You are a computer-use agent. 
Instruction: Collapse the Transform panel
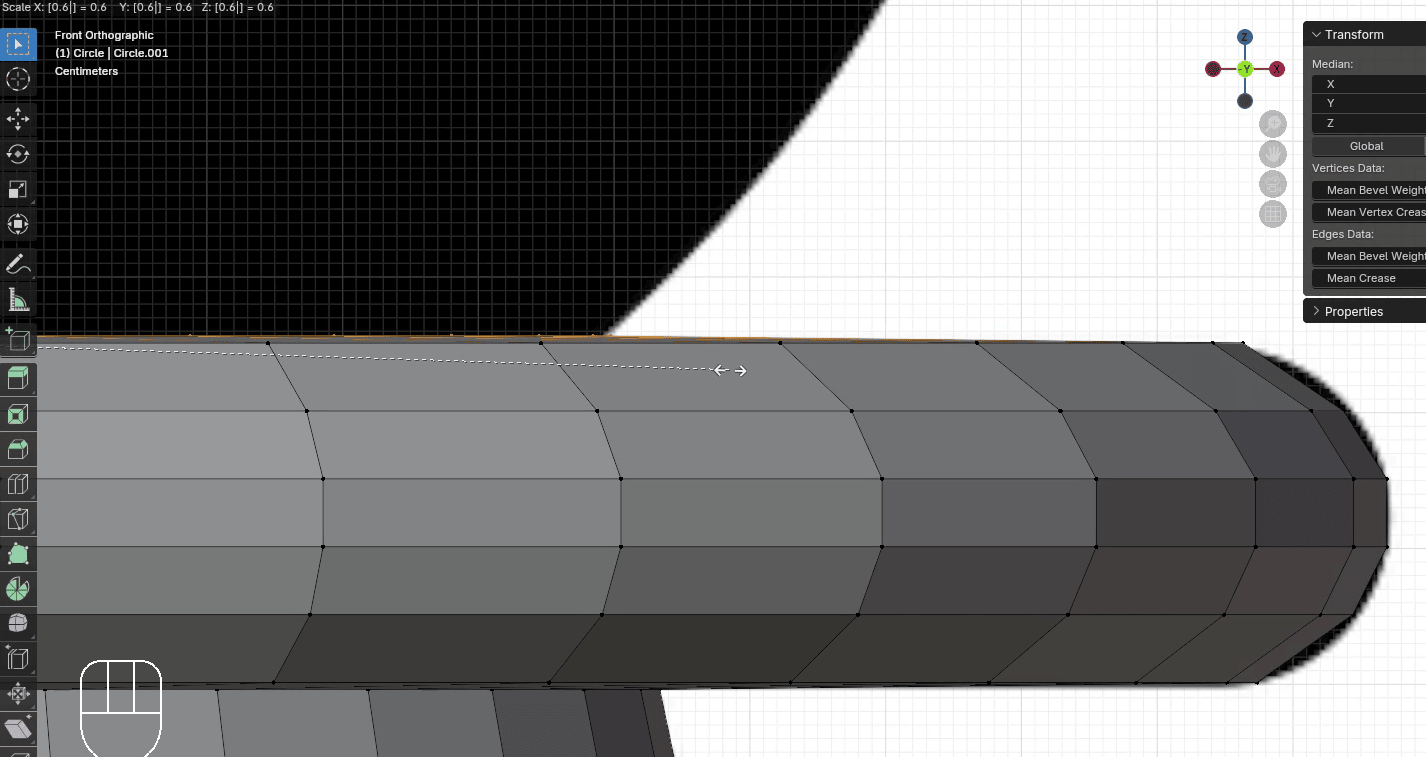1316,35
